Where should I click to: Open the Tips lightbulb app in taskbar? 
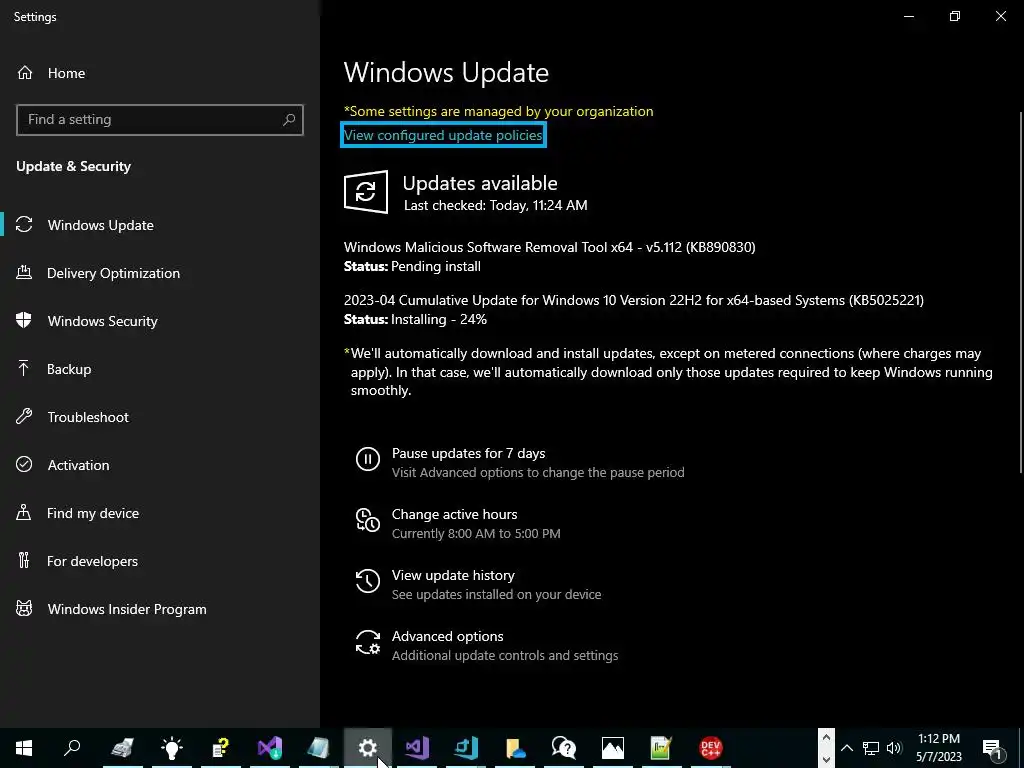(x=172, y=748)
